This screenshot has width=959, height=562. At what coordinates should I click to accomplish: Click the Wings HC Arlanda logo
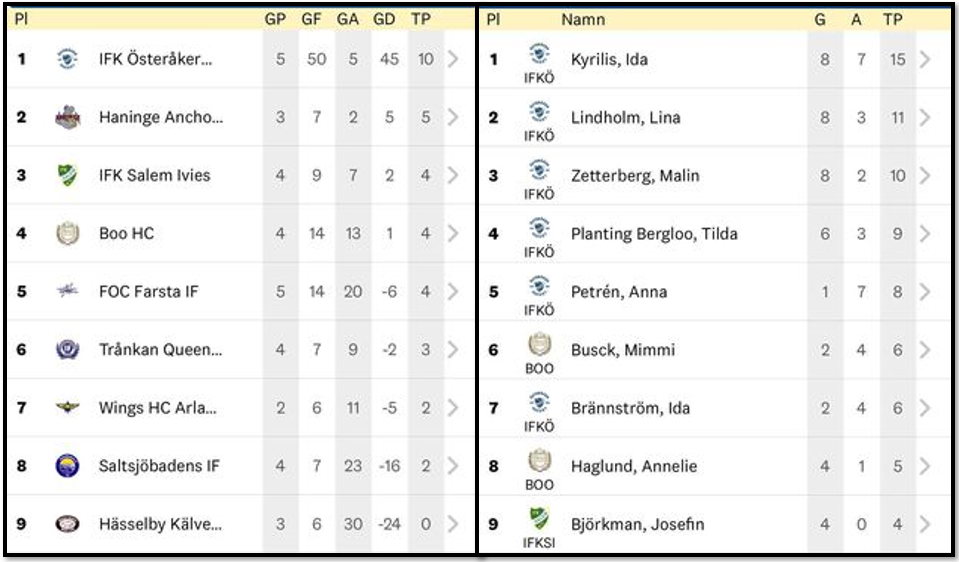tap(67, 407)
